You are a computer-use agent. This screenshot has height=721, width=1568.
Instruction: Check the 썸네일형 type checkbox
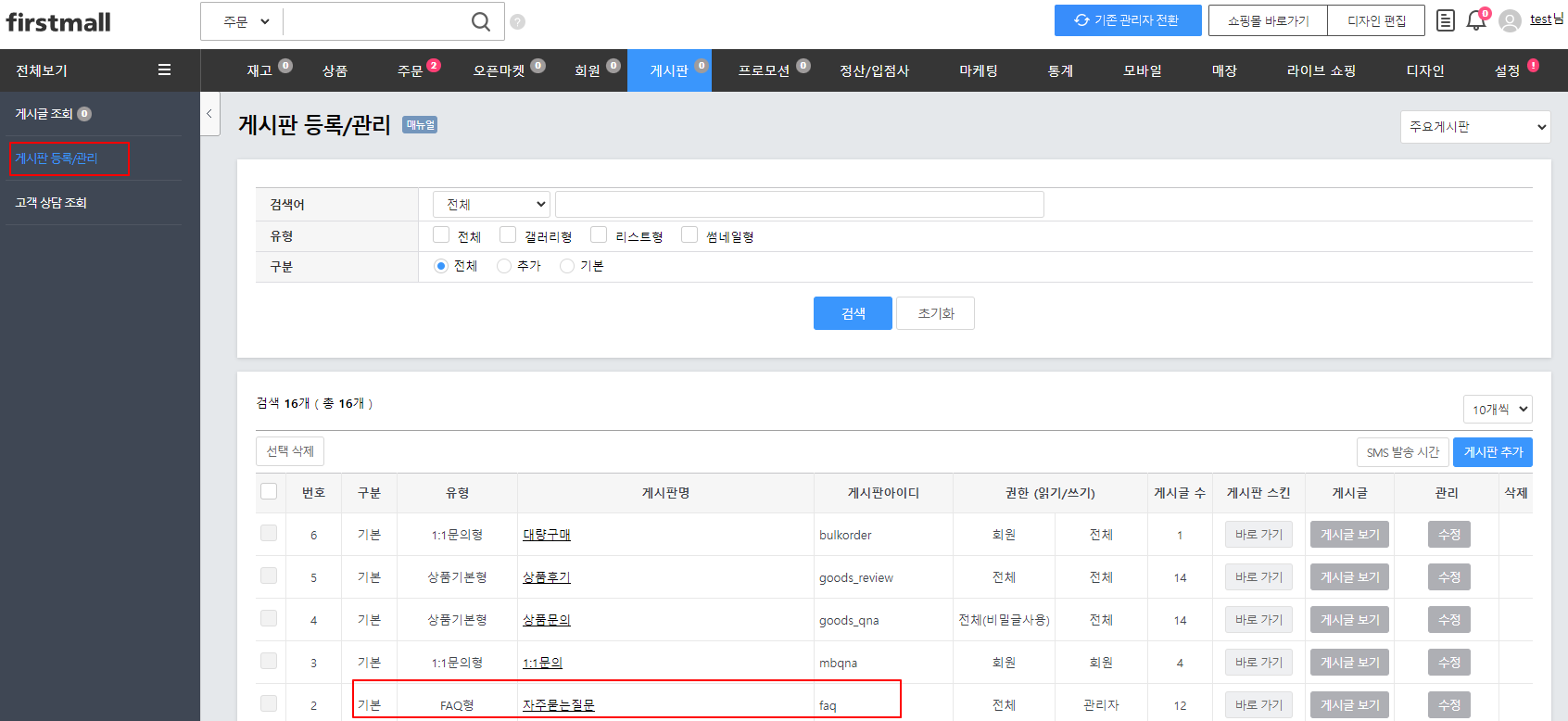689,235
